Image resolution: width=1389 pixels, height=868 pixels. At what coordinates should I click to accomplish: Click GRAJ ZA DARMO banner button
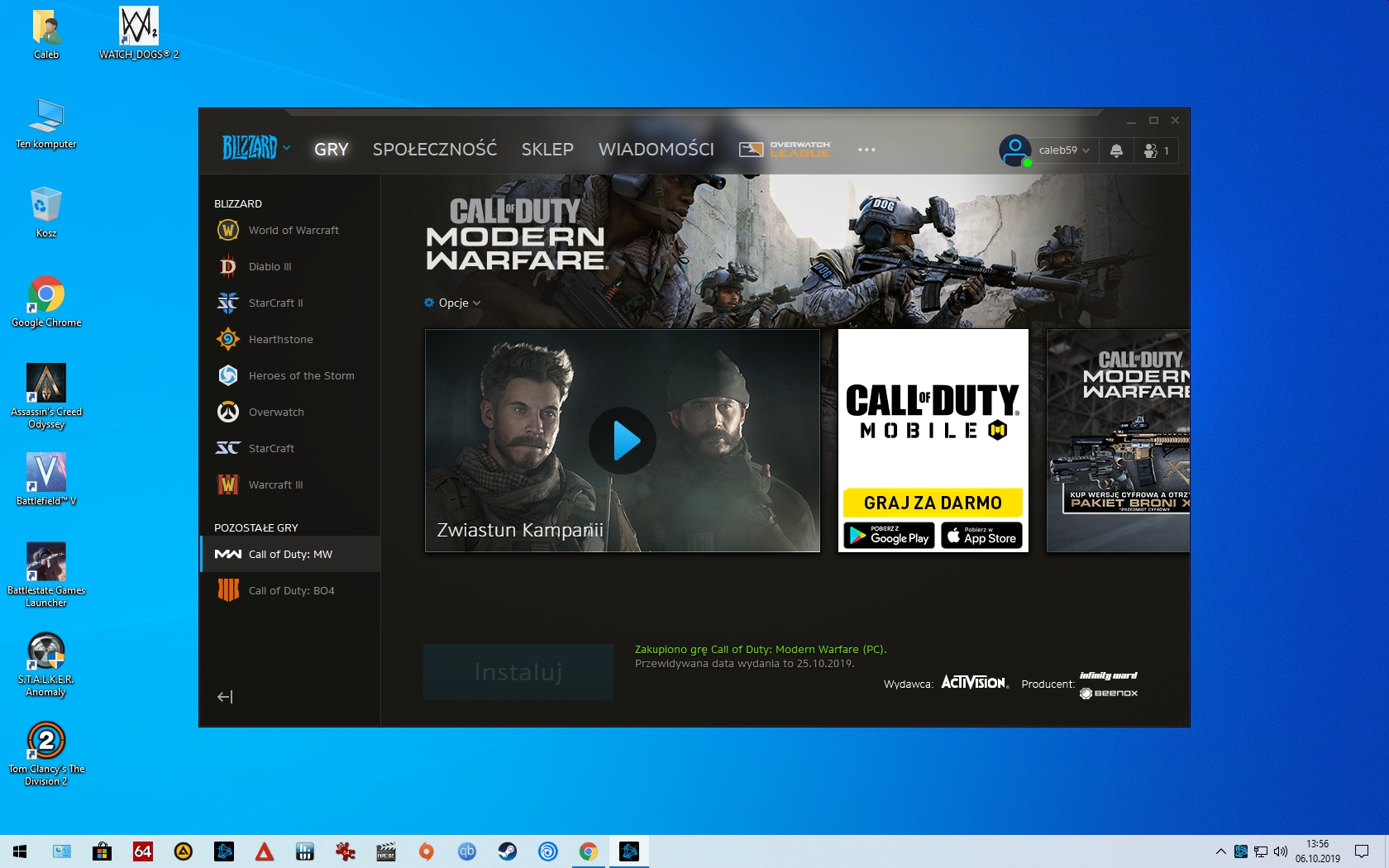coord(933,503)
